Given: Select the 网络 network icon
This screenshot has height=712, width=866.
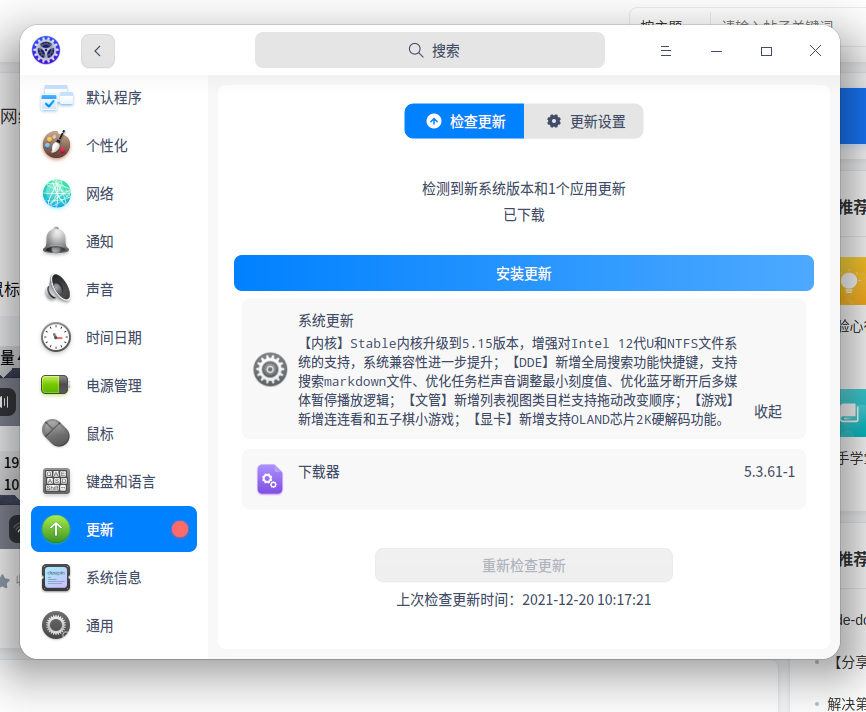Looking at the screenshot, I should coord(57,194).
